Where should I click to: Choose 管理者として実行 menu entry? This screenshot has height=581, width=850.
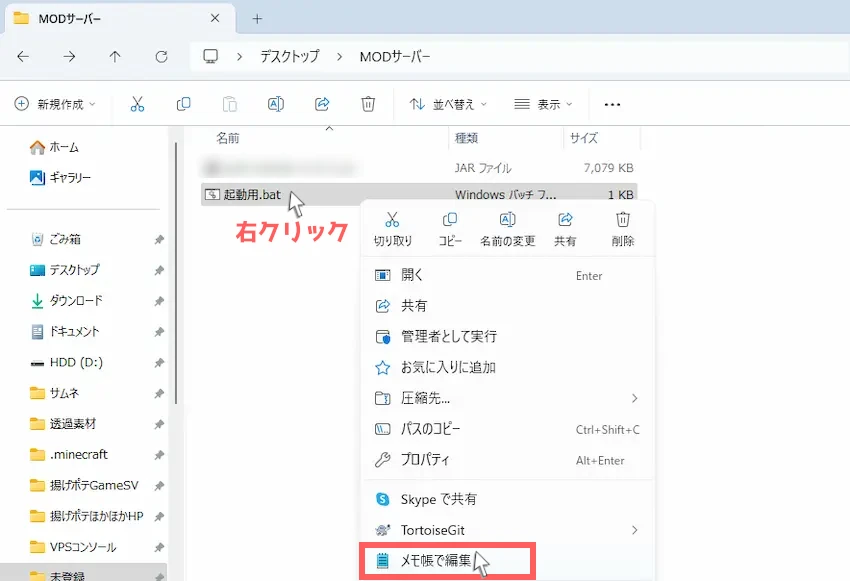[x=448, y=336]
